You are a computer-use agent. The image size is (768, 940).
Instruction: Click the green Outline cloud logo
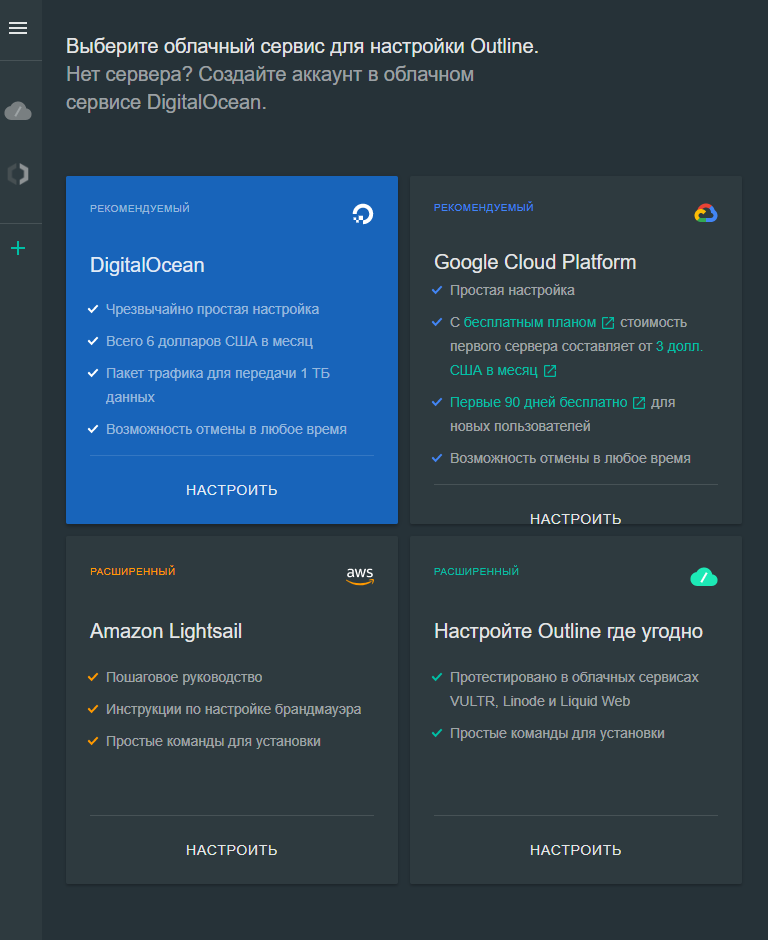[704, 577]
